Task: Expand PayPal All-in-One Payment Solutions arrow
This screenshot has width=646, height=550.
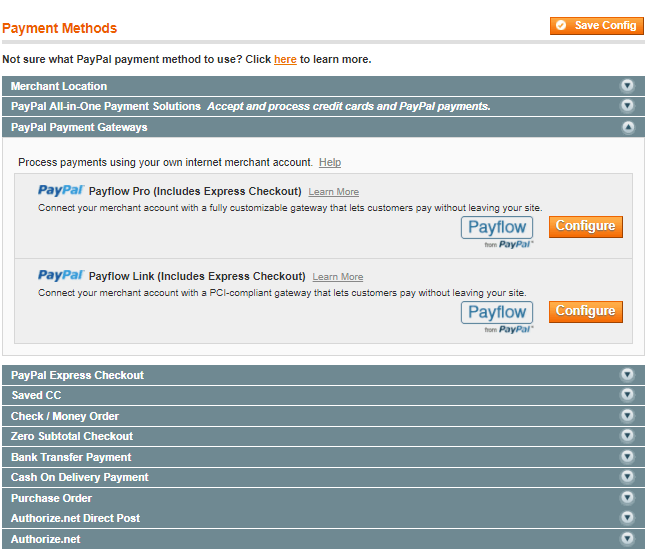Action: point(627,105)
